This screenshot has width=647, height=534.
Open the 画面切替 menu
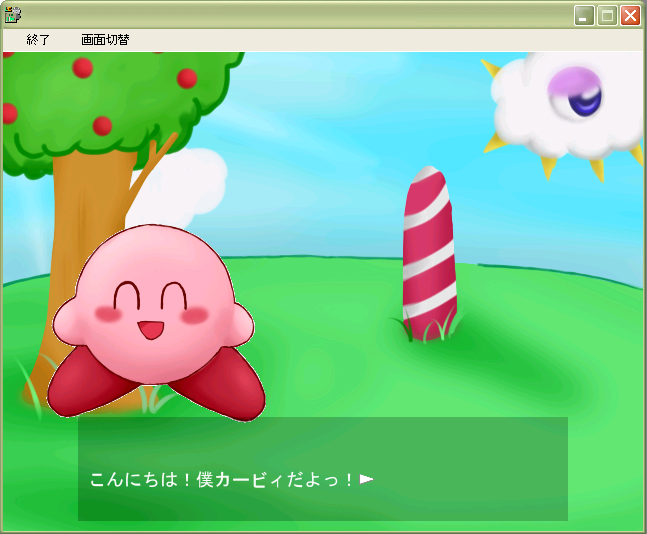click(105, 40)
